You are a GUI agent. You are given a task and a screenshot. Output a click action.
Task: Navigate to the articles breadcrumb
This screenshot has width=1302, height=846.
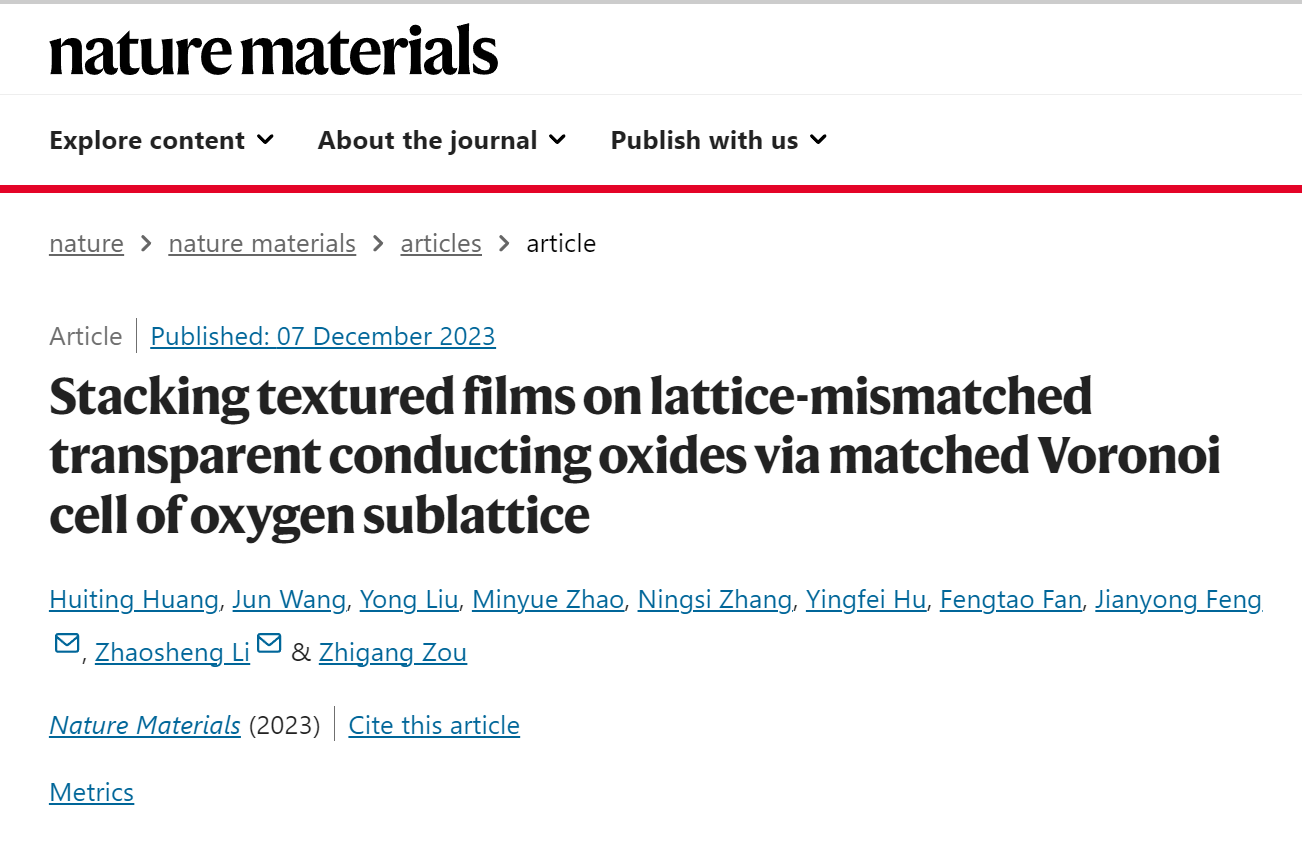[x=441, y=244]
